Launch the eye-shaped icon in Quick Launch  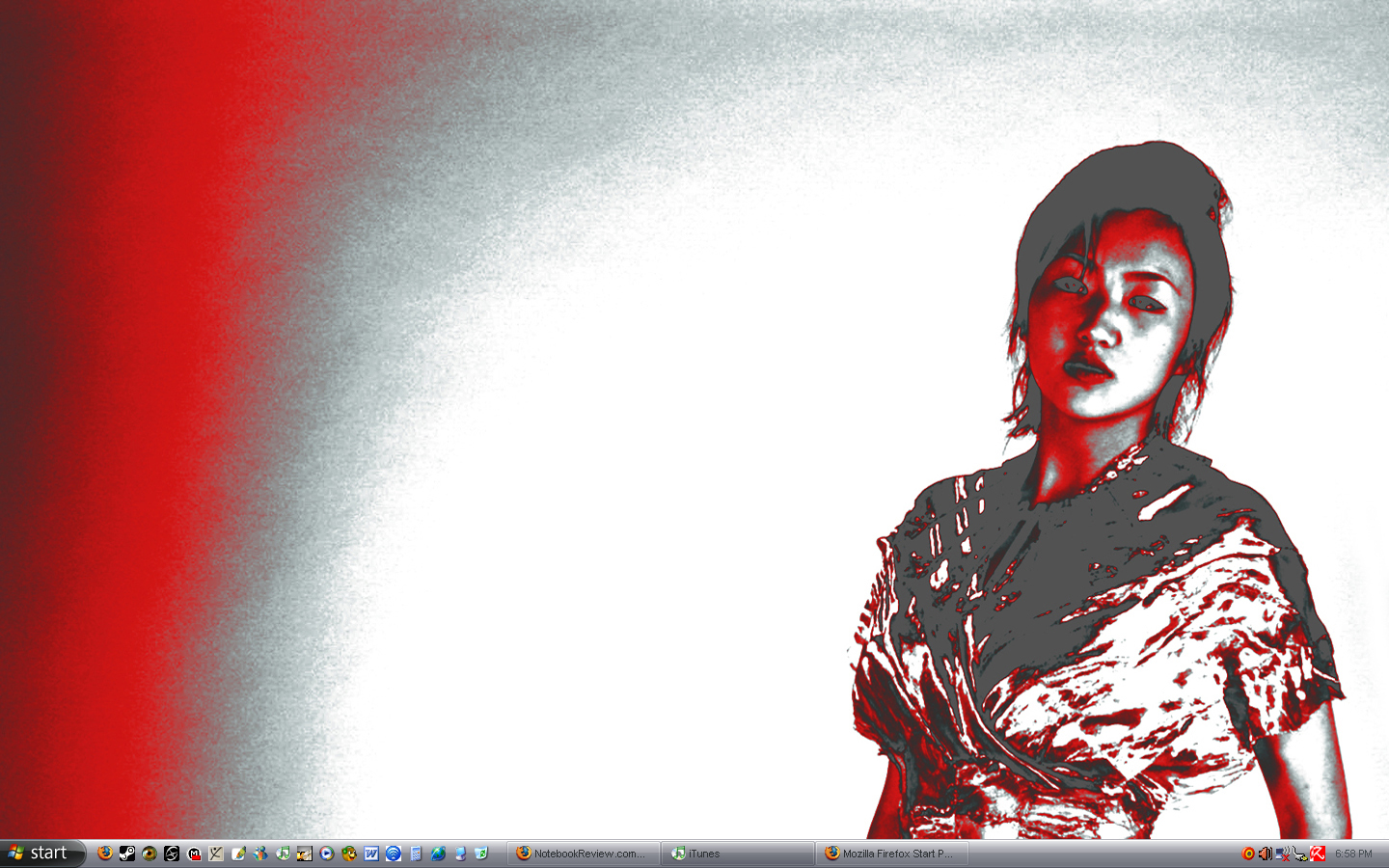150,854
